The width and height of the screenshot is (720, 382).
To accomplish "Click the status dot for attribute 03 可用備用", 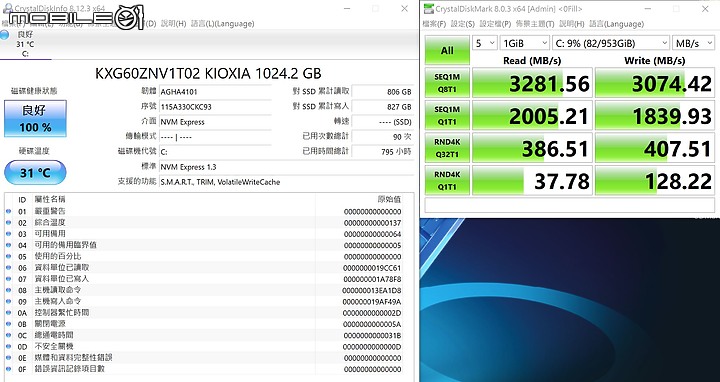I will point(8,234).
